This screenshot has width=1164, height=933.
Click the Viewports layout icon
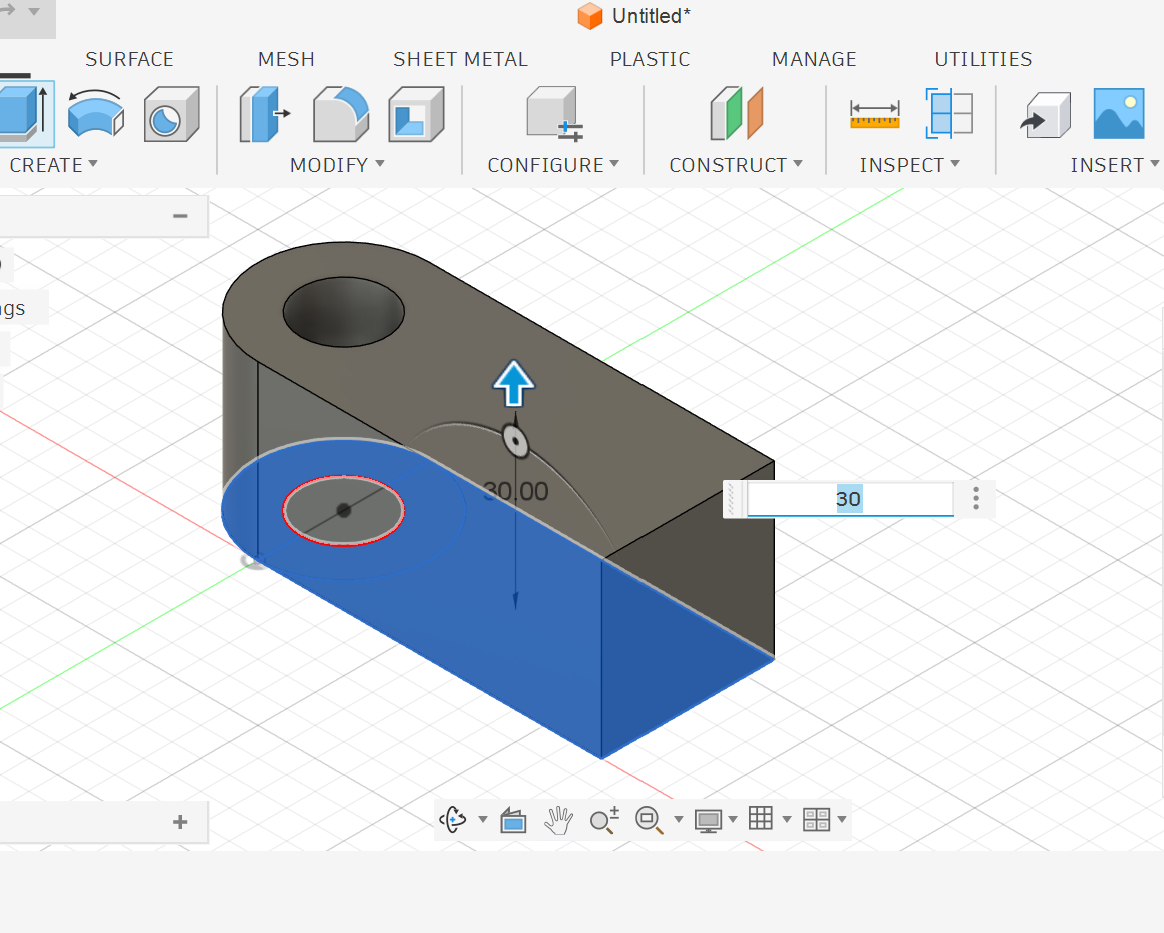coord(817,819)
